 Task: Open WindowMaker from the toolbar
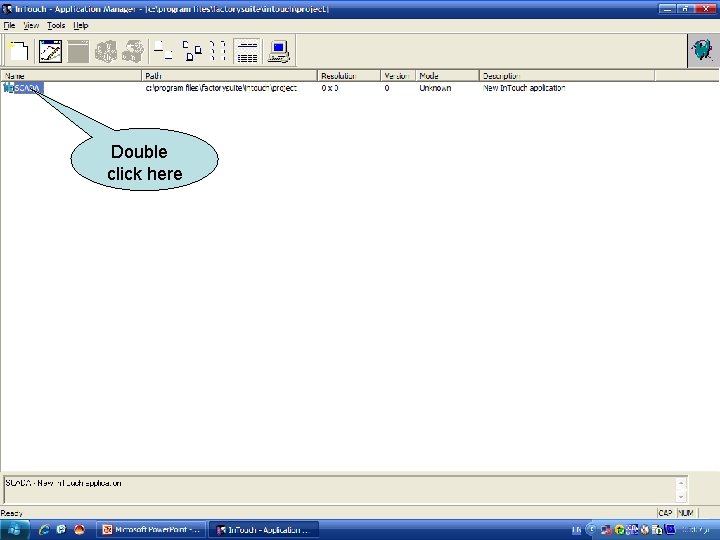click(50, 51)
